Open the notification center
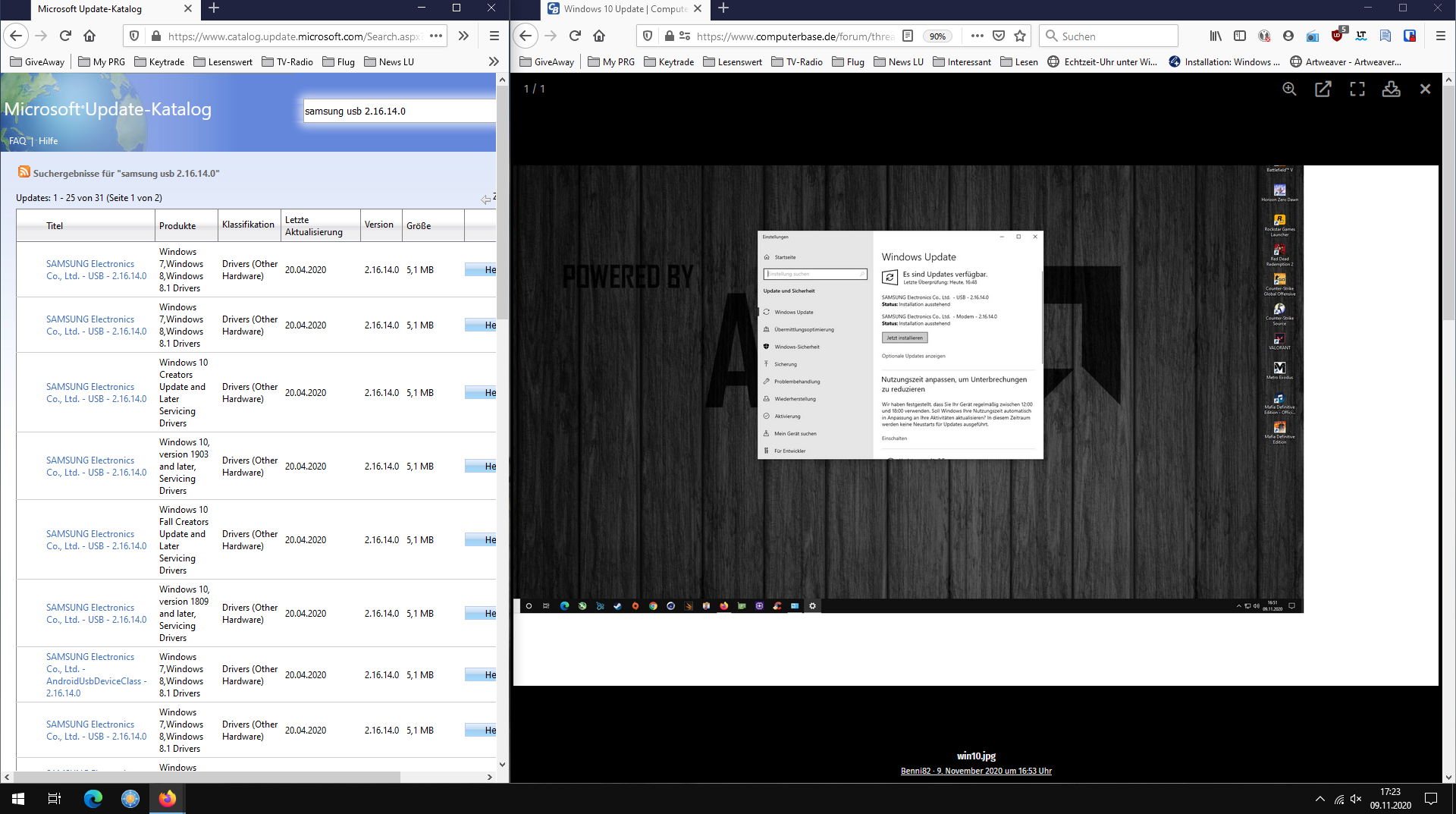Screen dimensions: 1456x814 point(1431,799)
